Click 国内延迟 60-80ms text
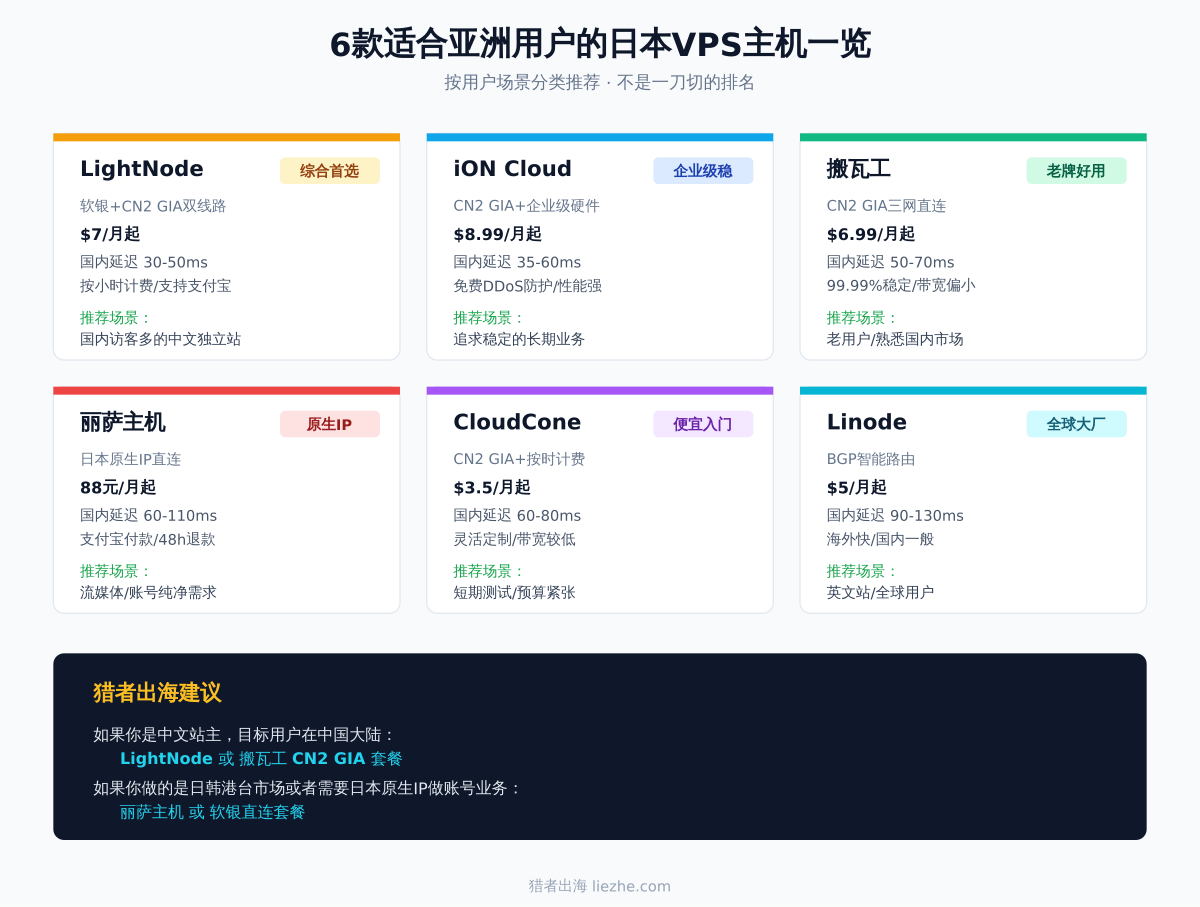 [517, 515]
